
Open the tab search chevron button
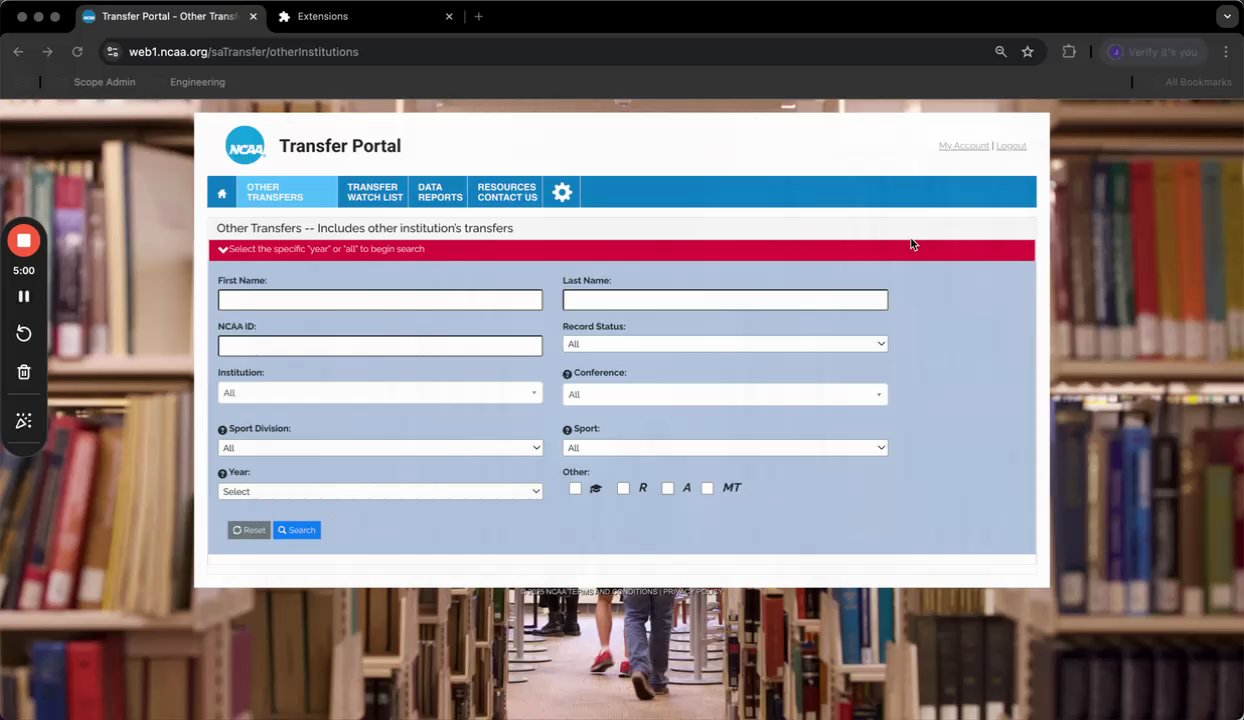point(1227,17)
